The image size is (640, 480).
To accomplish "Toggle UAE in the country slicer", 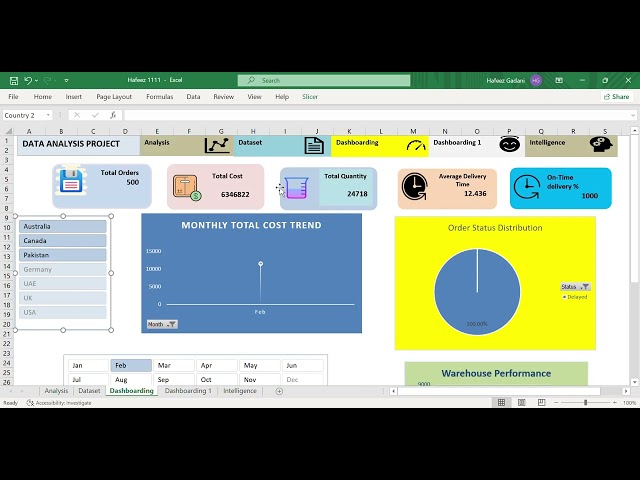I will click(63, 284).
